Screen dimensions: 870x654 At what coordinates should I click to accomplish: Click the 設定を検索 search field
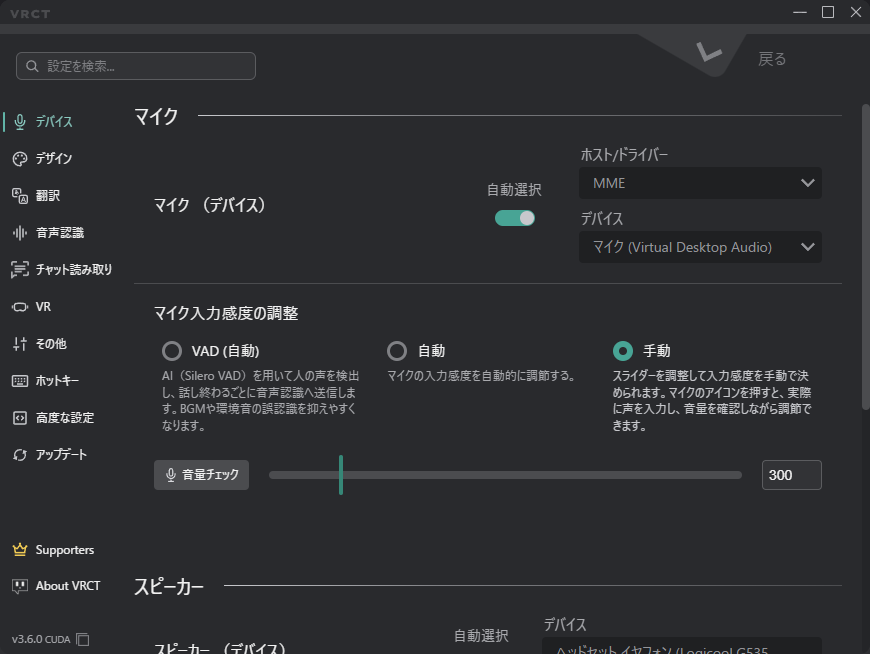[x=136, y=66]
